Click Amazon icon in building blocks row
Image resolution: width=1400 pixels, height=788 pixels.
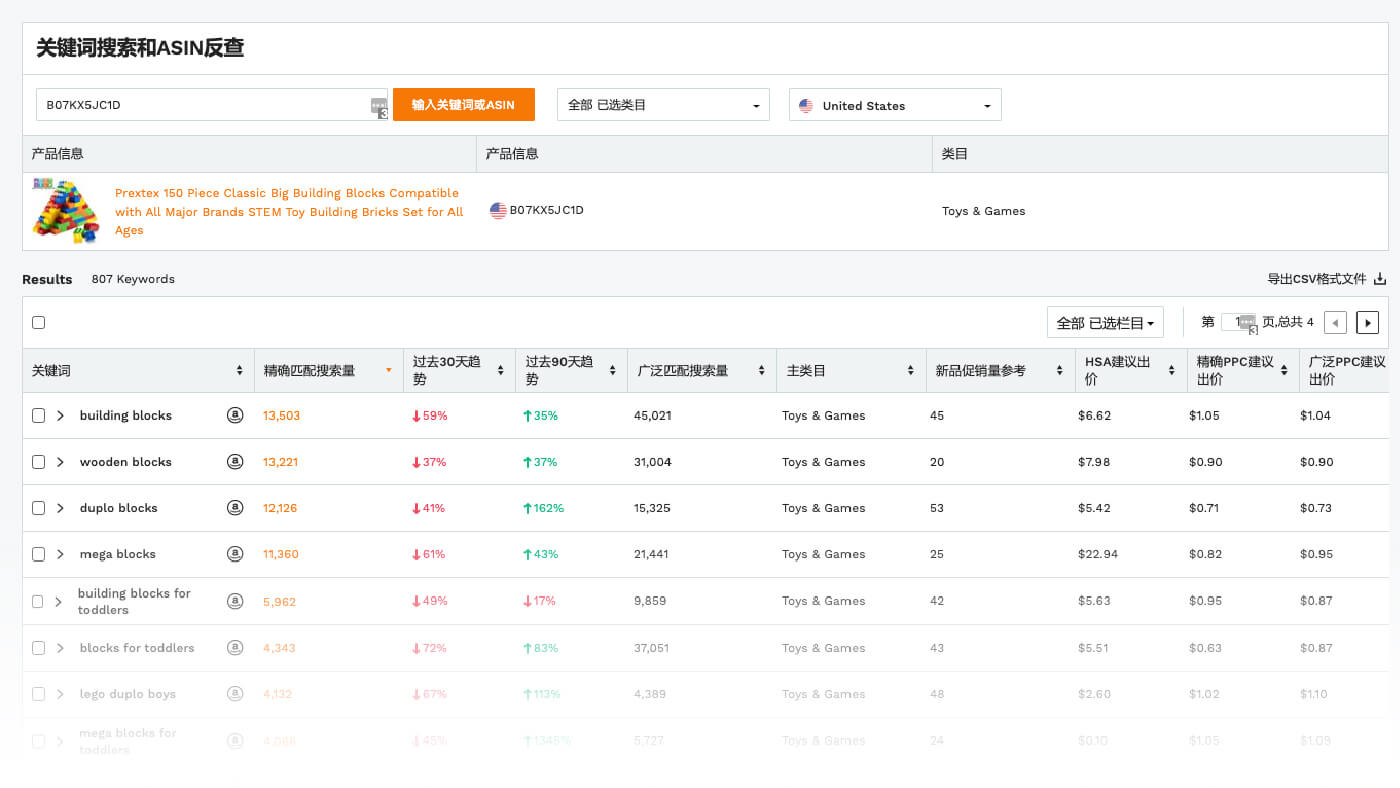pos(235,415)
